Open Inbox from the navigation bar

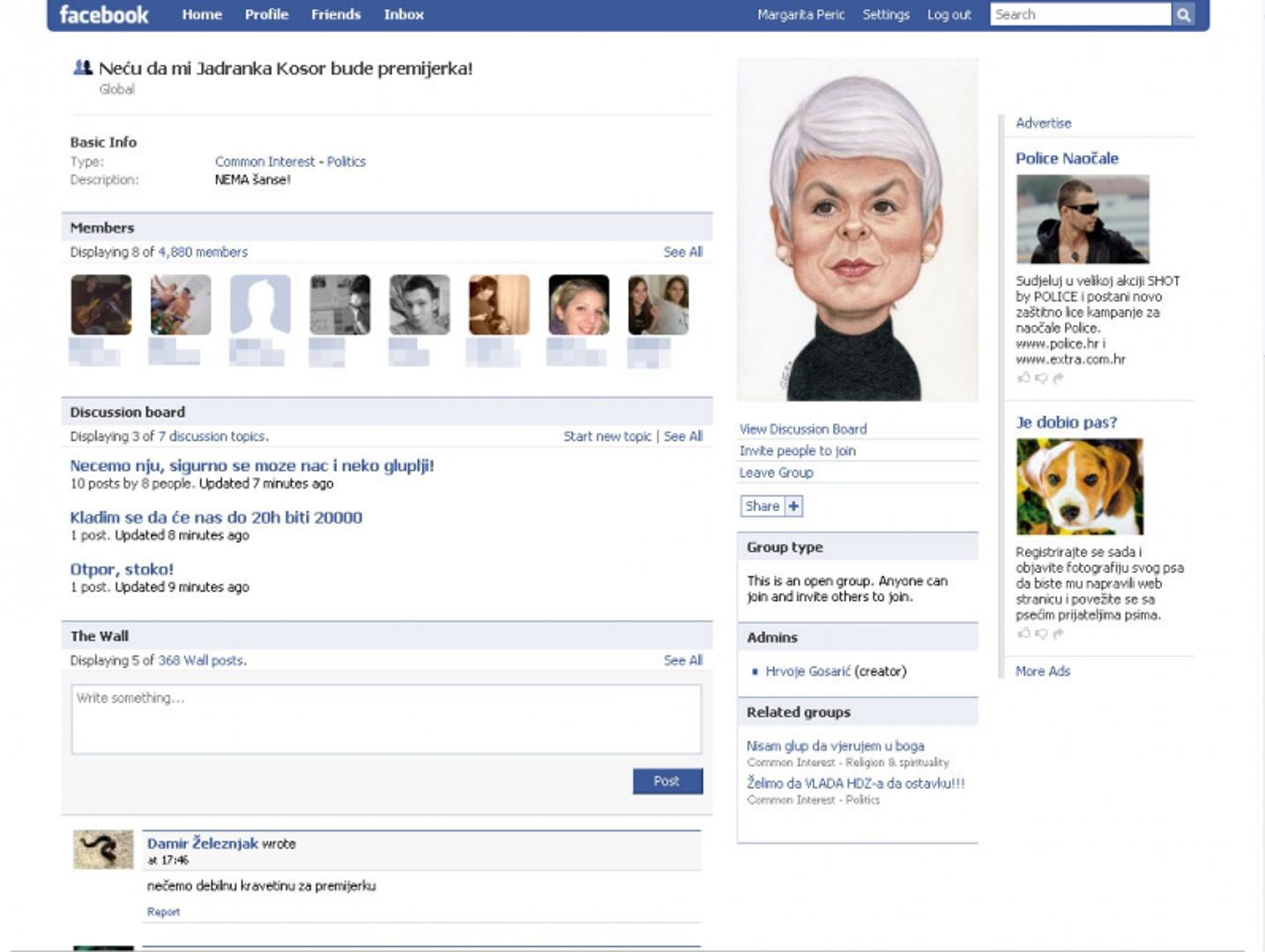(404, 15)
